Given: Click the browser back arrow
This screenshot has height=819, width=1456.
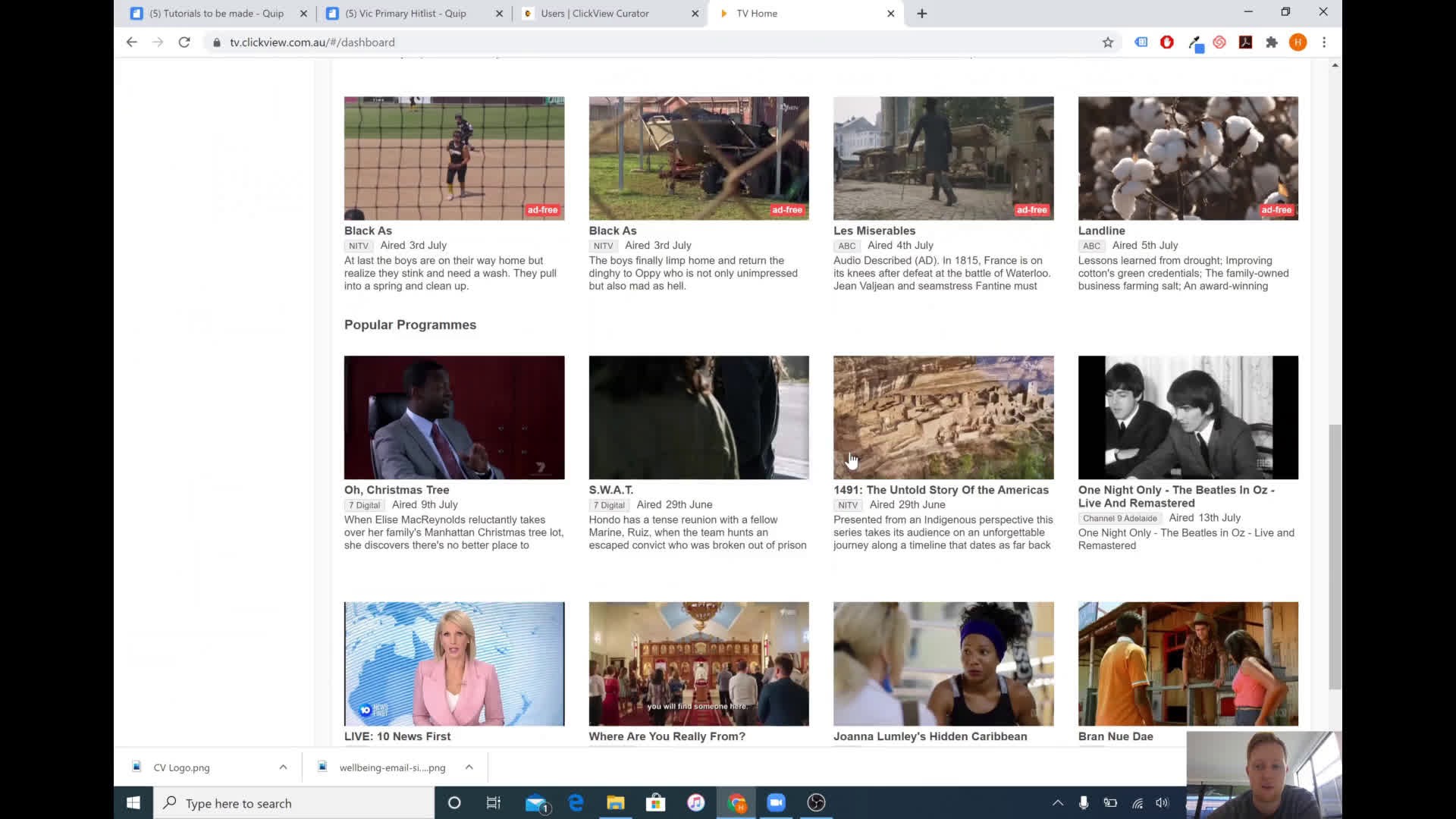Looking at the screenshot, I should (x=132, y=42).
